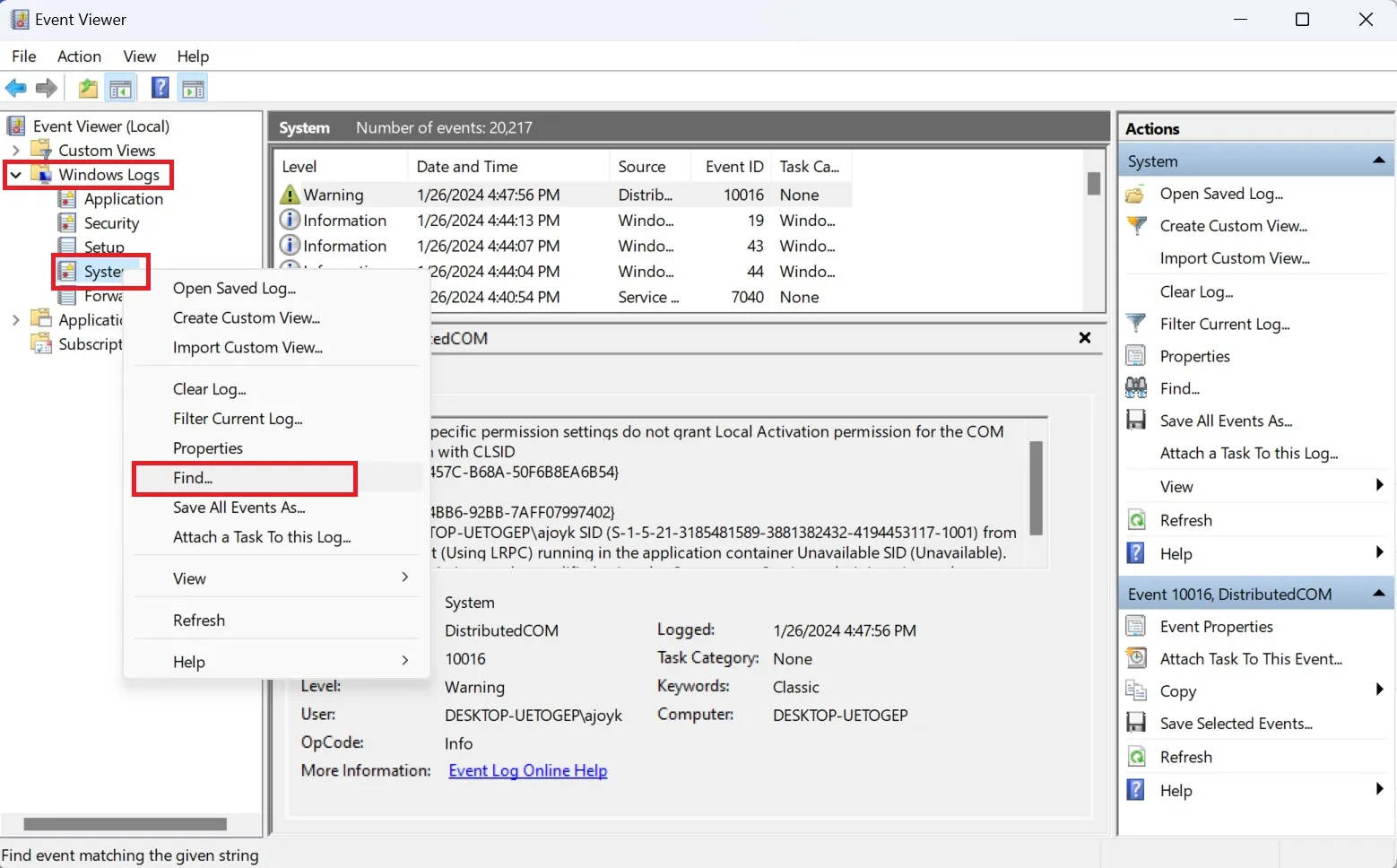Screen dimensions: 1397x868
Task: Click Save All Events As… in Actions pane
Action: coord(1226,421)
